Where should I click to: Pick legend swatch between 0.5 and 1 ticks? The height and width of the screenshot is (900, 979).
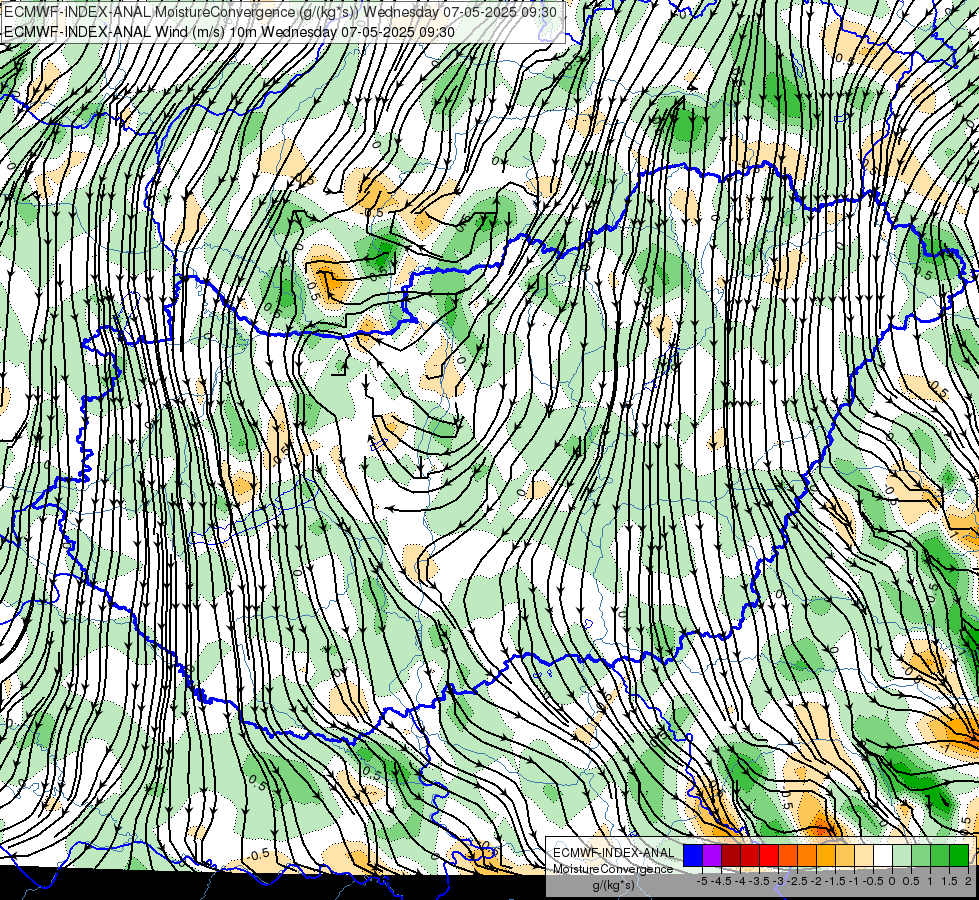921,855
